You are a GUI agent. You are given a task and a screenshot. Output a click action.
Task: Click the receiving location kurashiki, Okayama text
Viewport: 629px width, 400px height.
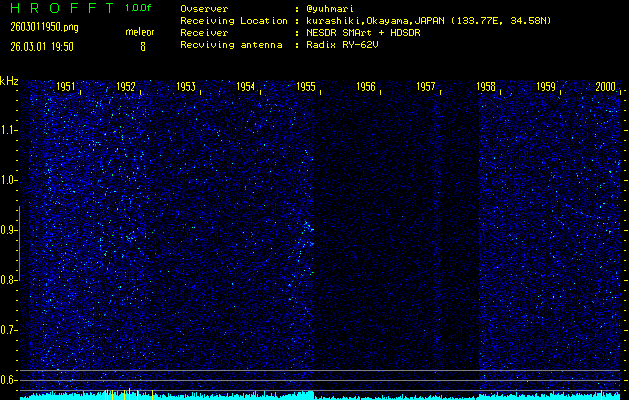click(x=429, y=21)
